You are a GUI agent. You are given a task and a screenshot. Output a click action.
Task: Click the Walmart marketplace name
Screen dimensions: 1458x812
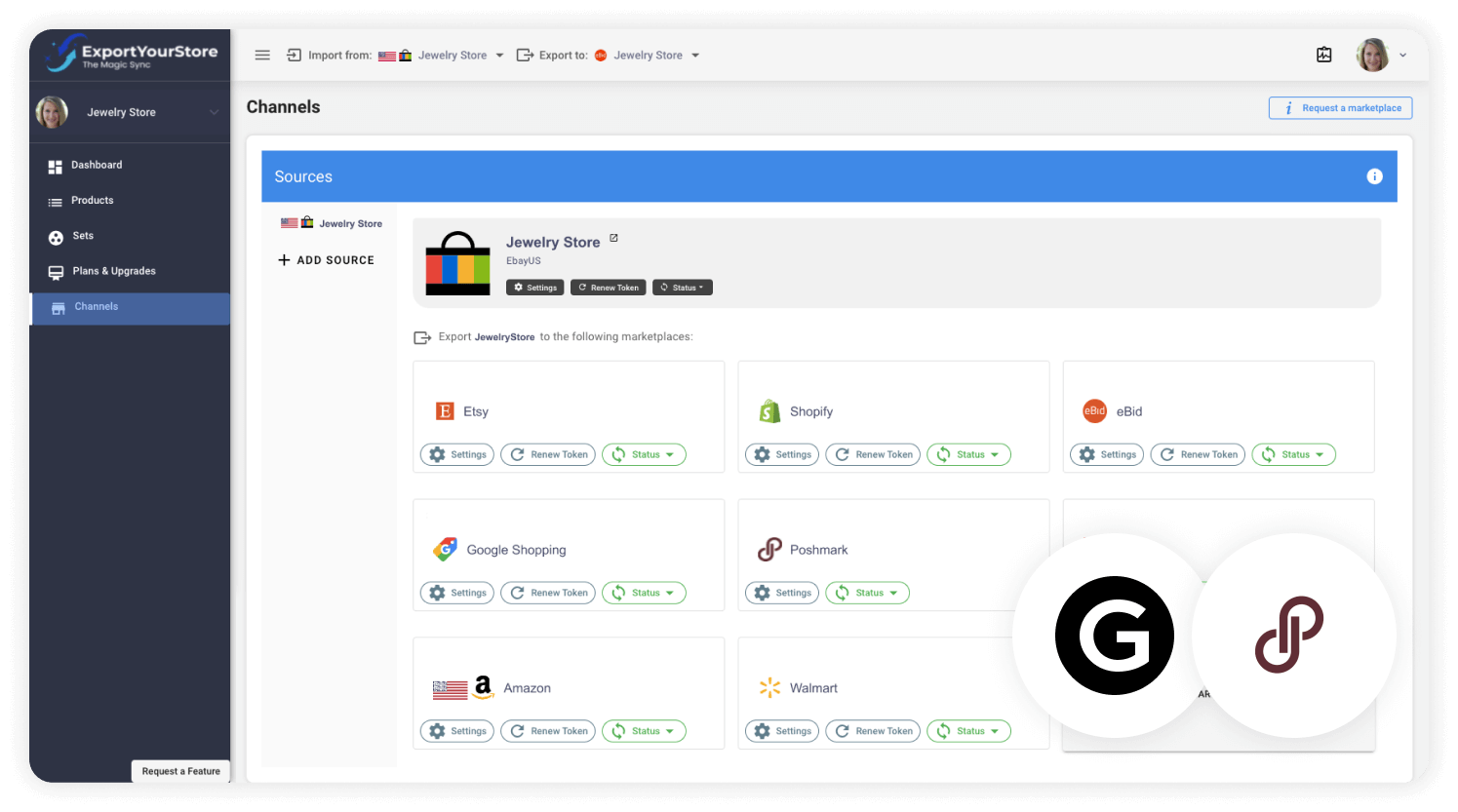coord(813,688)
